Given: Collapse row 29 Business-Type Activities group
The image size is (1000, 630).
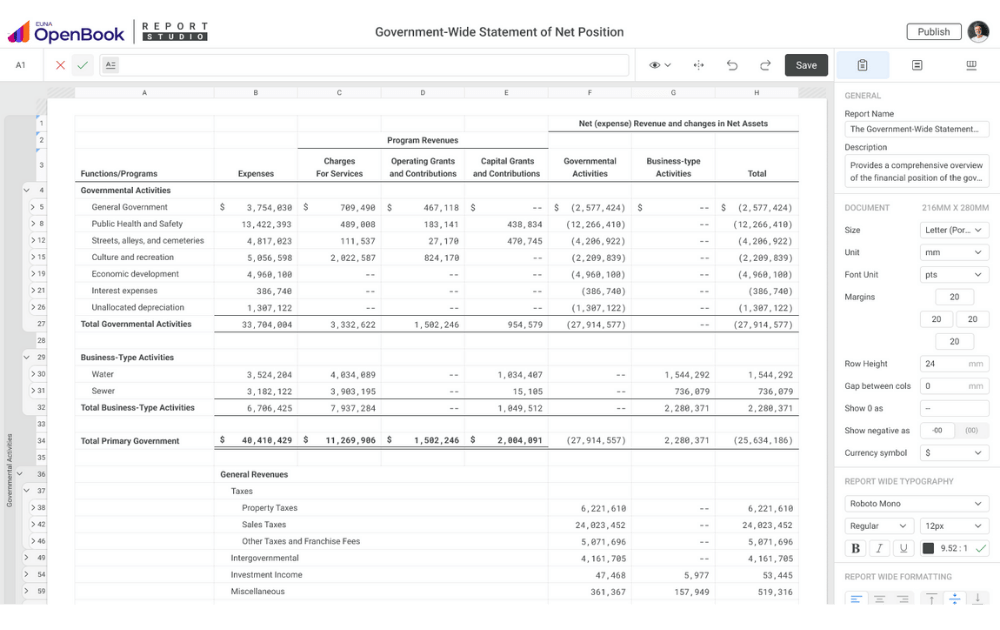Looking at the screenshot, I should [27, 357].
